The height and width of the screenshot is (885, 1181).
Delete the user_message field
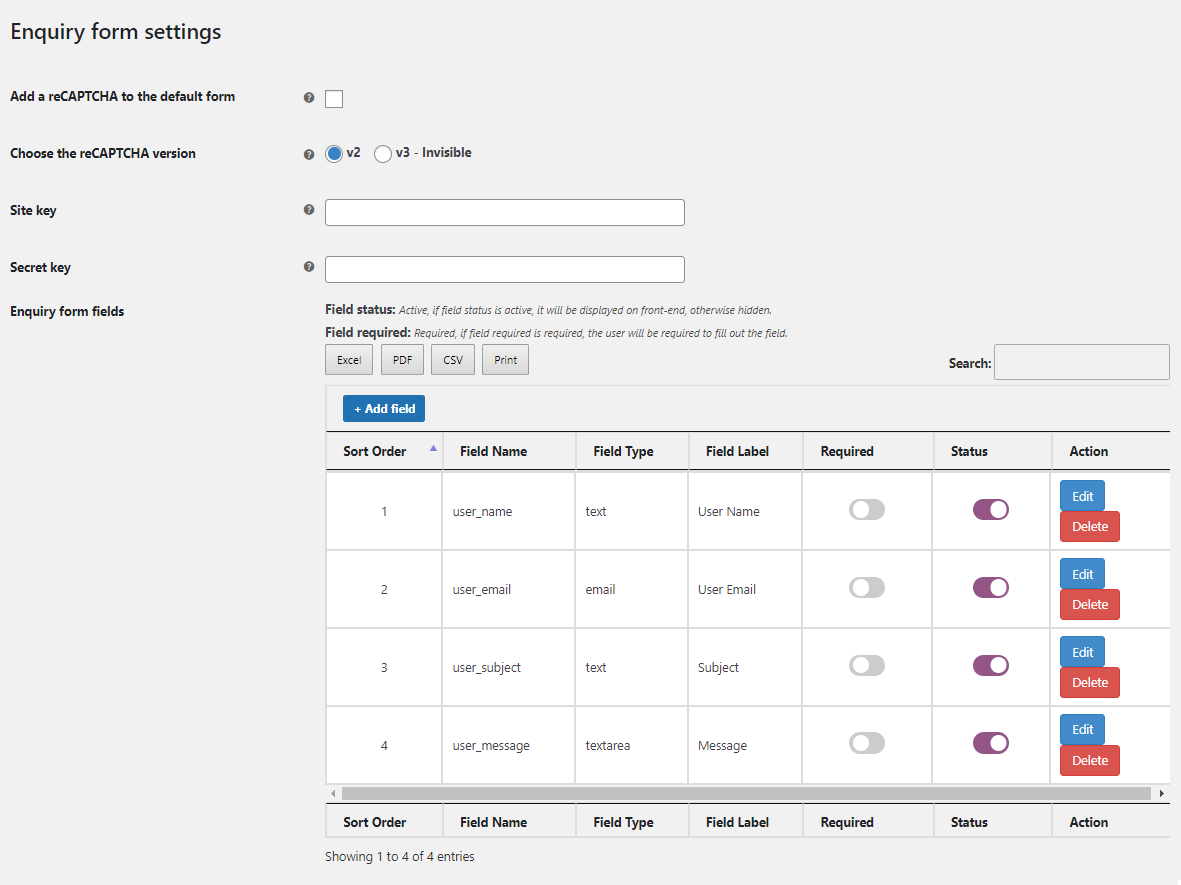[x=1089, y=760]
